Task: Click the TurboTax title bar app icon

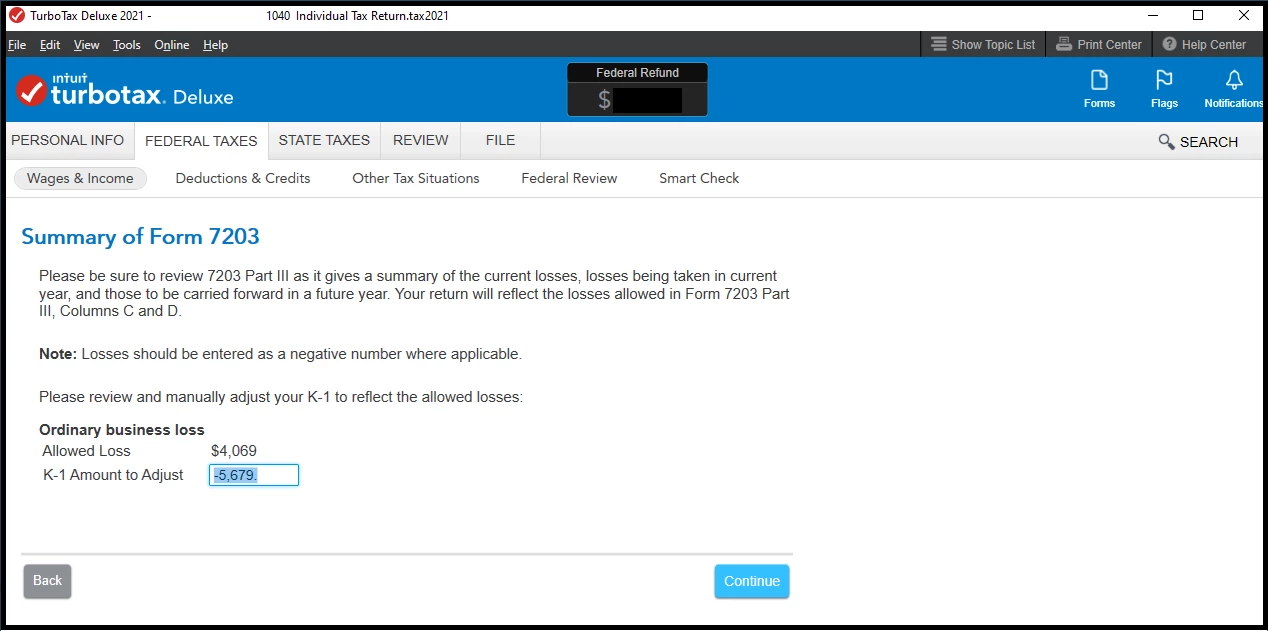Action: (16, 15)
